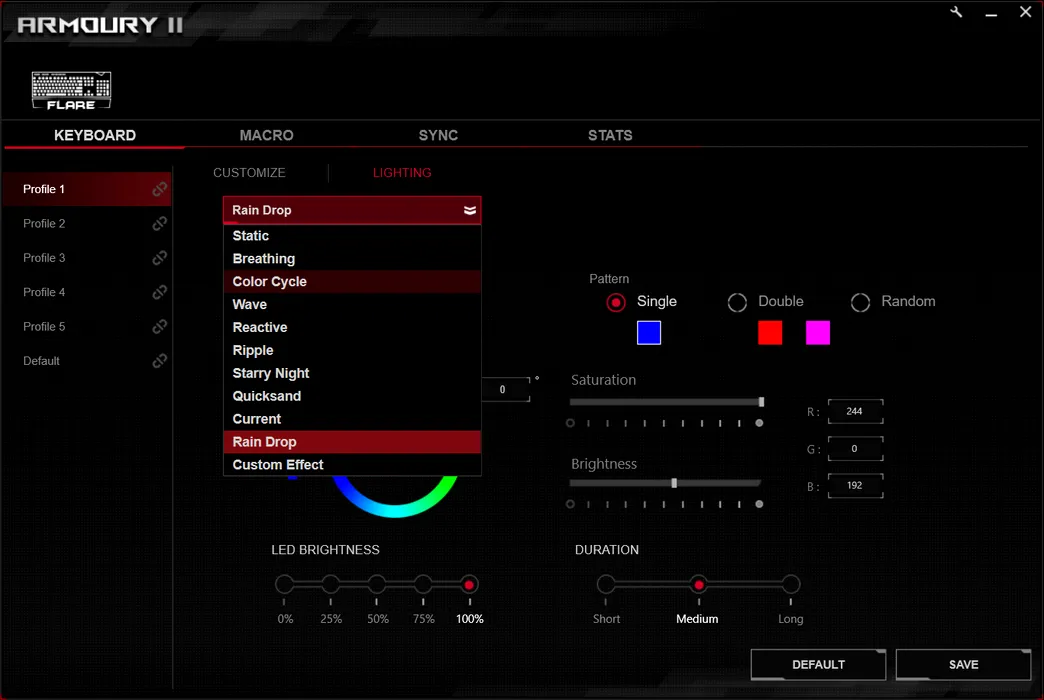The image size is (1044, 700).
Task: Click the R value input field
Action: 855,411
